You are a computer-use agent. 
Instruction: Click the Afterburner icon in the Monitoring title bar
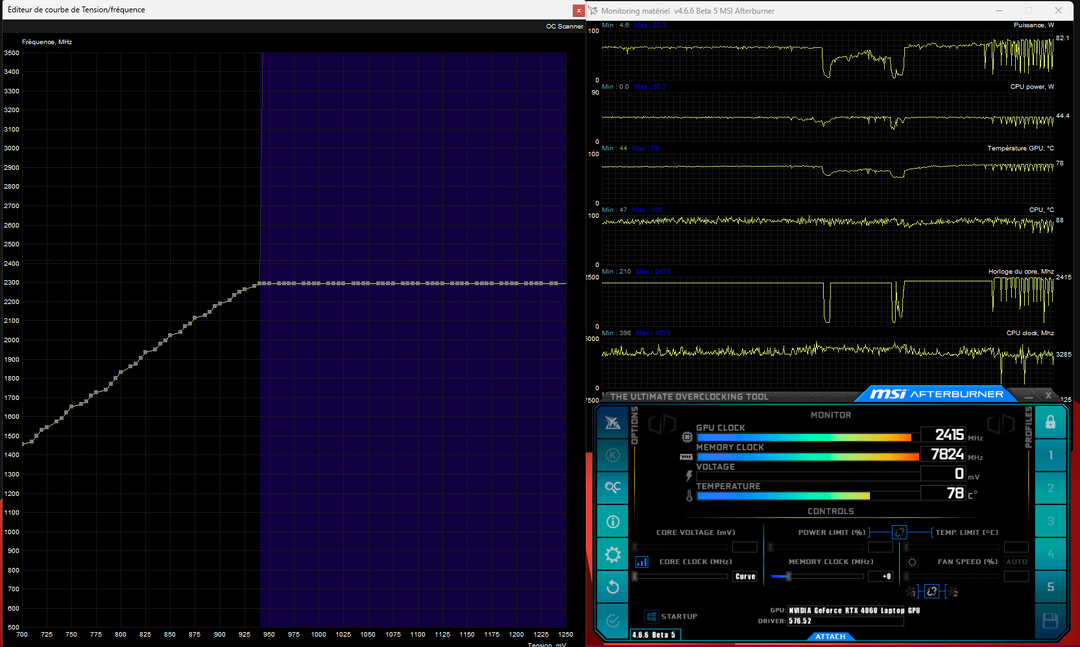[593, 10]
